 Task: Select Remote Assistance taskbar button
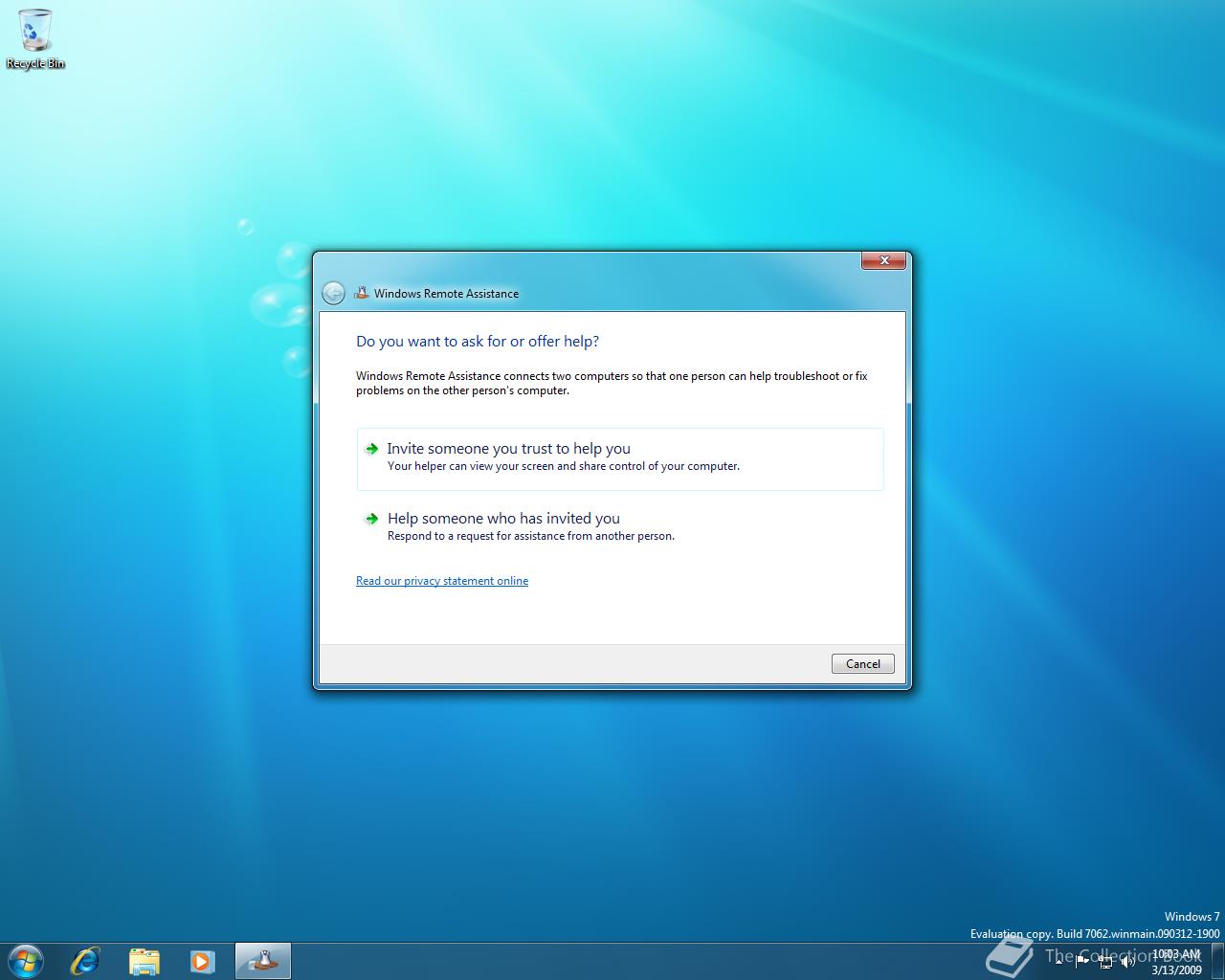(262, 960)
